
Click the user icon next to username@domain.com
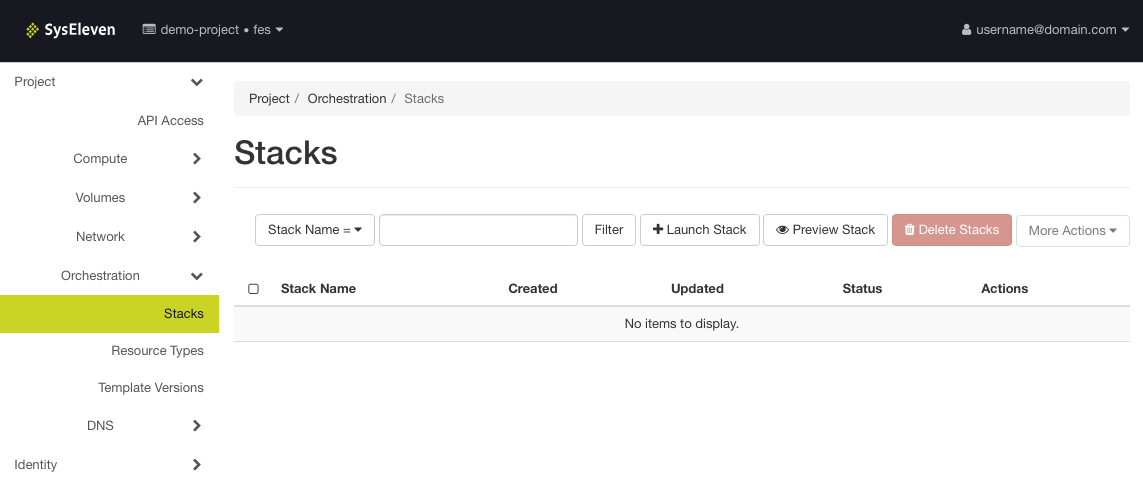pyautogui.click(x=967, y=30)
